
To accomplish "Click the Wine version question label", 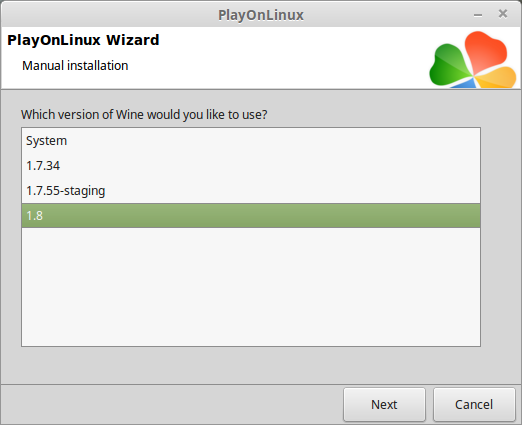I will click(144, 115).
